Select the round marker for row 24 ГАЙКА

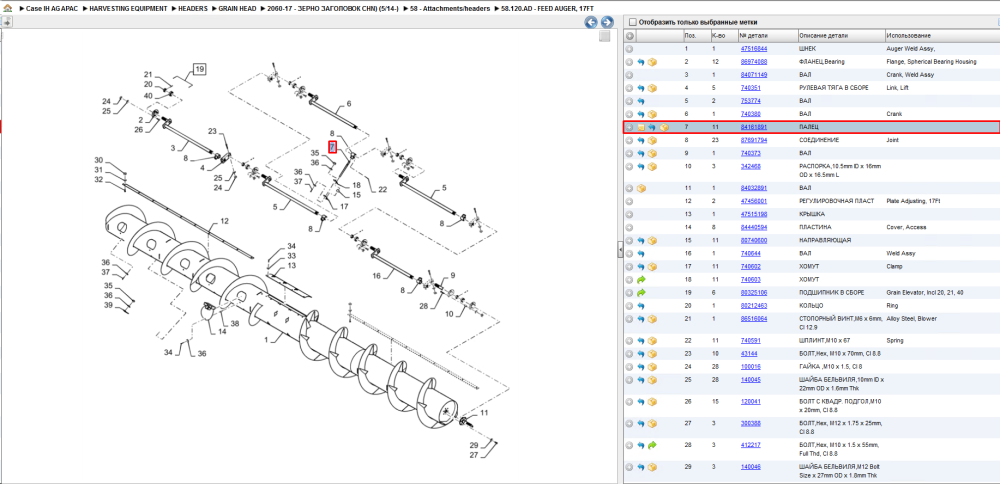[629, 367]
